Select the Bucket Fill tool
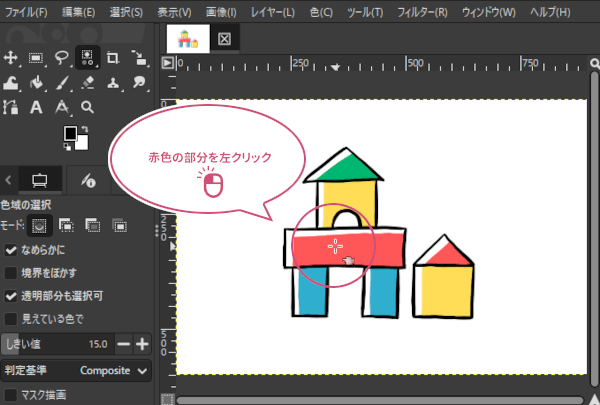 click(36, 83)
